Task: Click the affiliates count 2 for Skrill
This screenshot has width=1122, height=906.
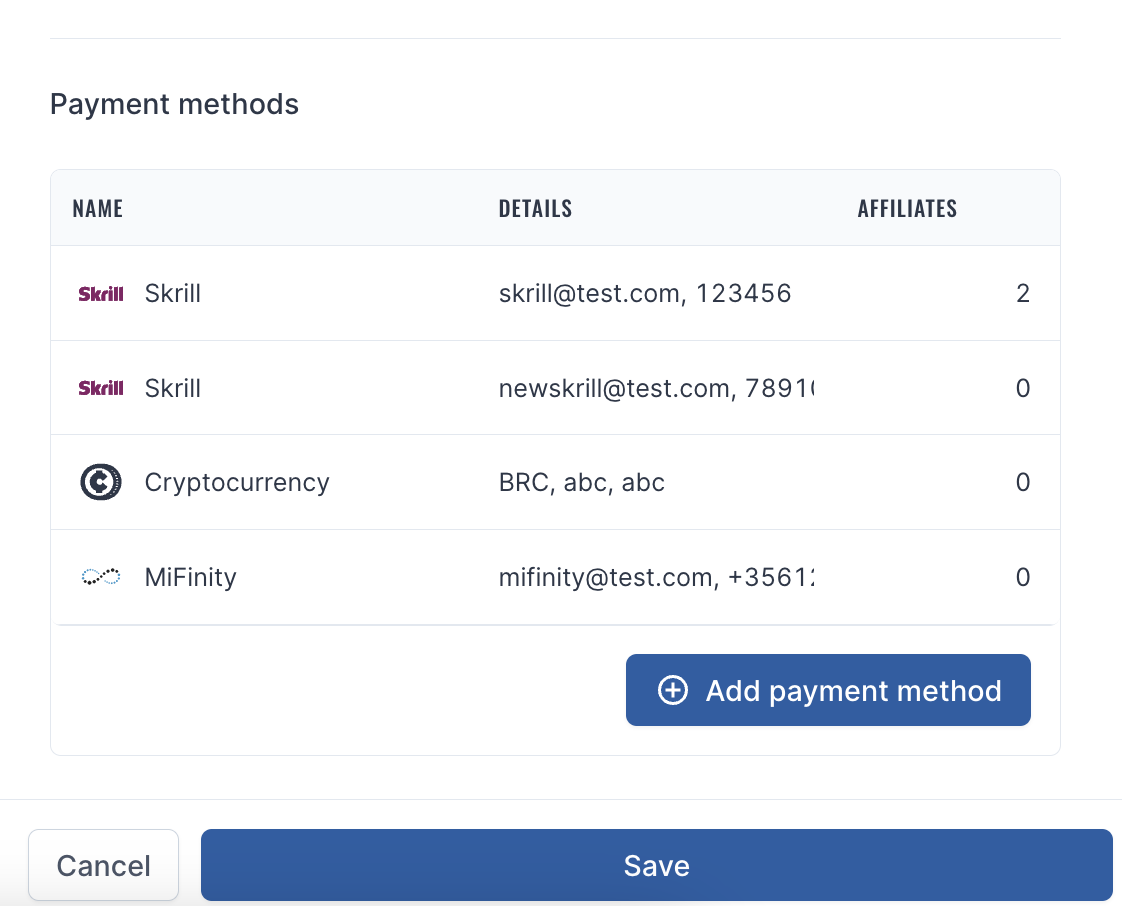Action: [1023, 293]
